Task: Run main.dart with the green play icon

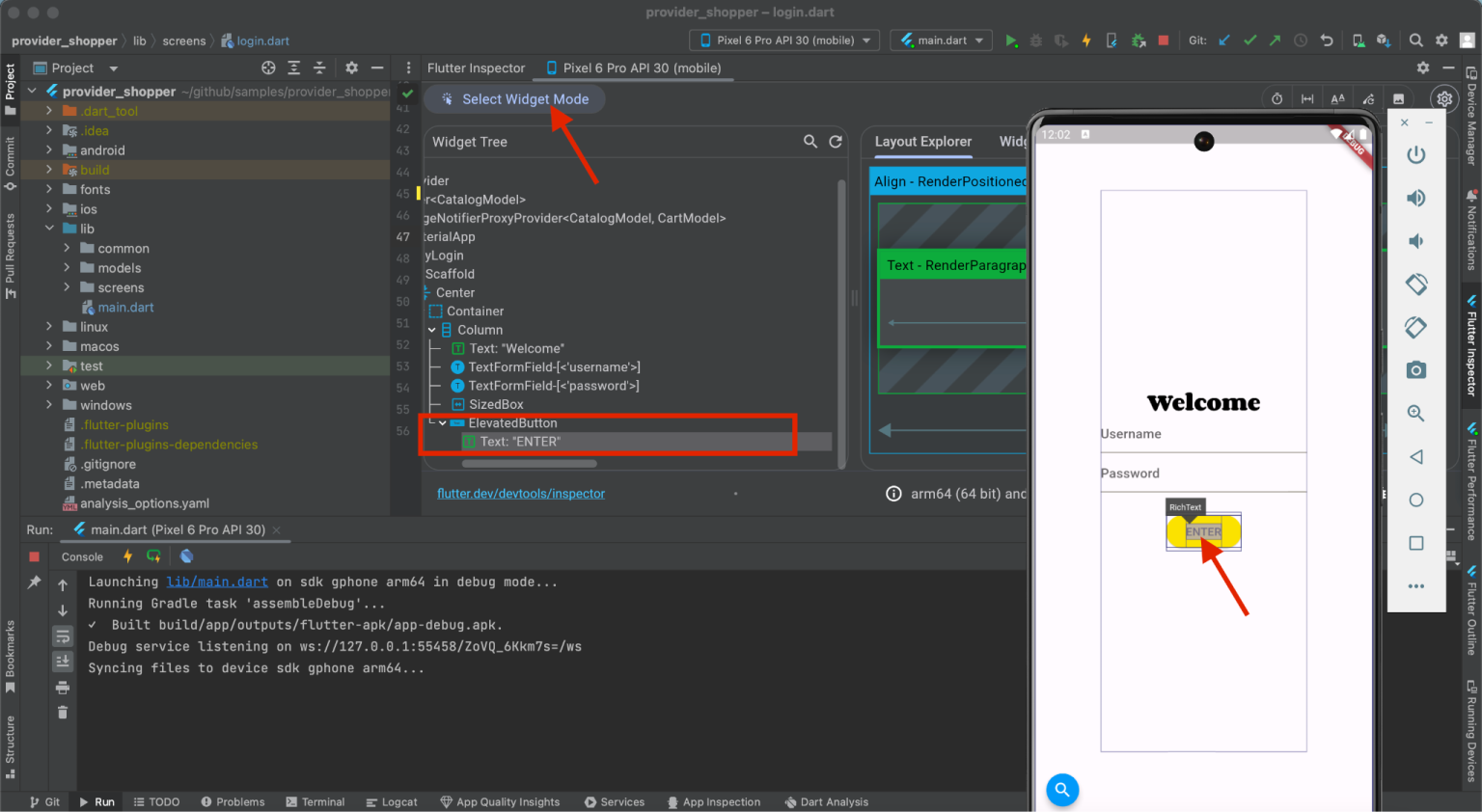Action: click(1012, 41)
